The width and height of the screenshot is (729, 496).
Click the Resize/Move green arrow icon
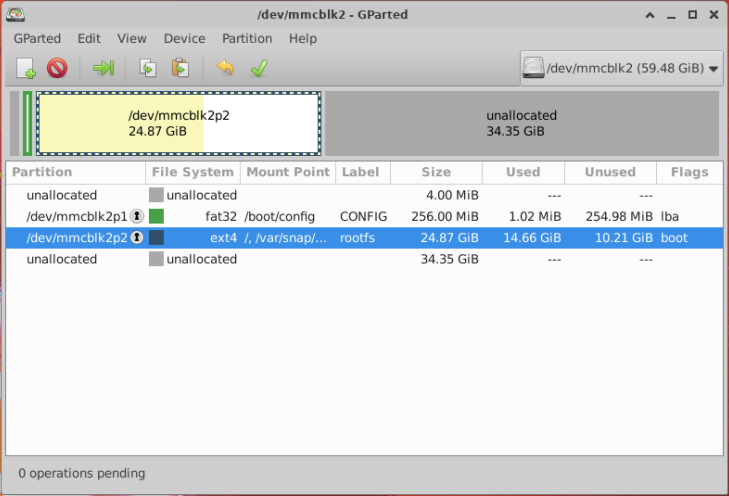tap(103, 68)
